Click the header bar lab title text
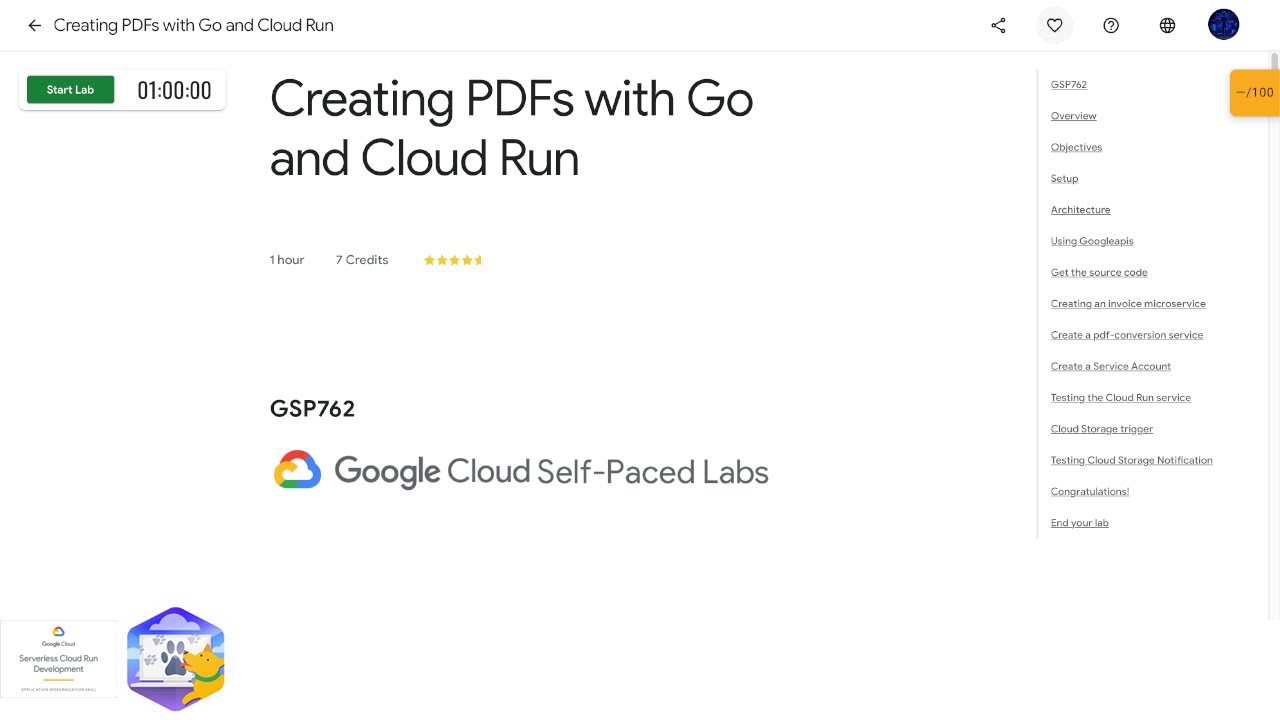This screenshot has height=720, width=1280. click(x=194, y=26)
